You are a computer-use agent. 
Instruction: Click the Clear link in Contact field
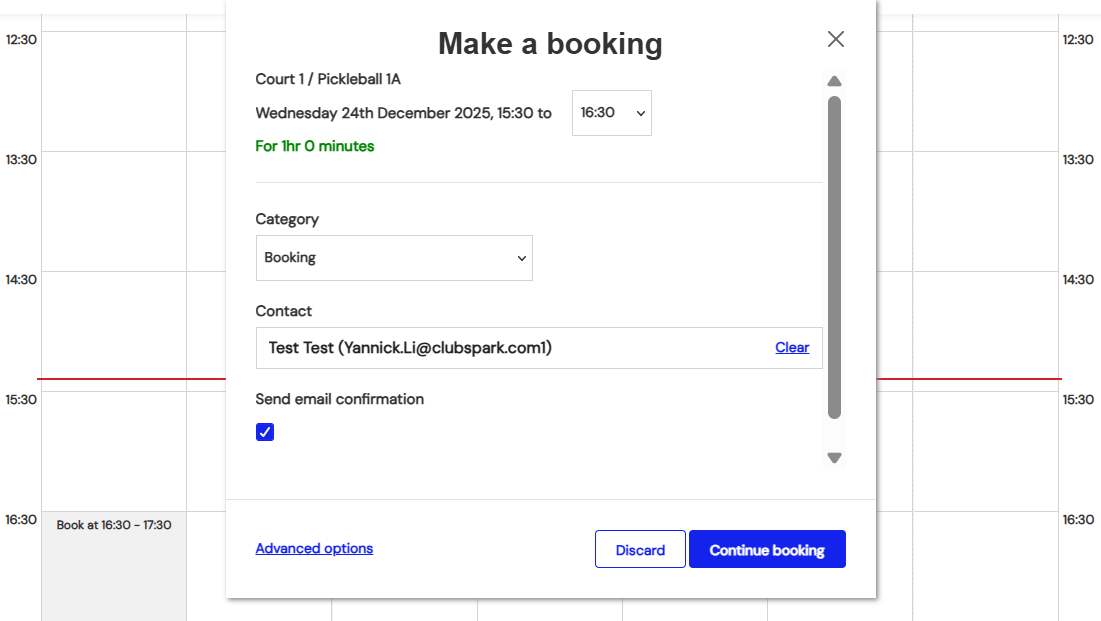click(x=792, y=348)
